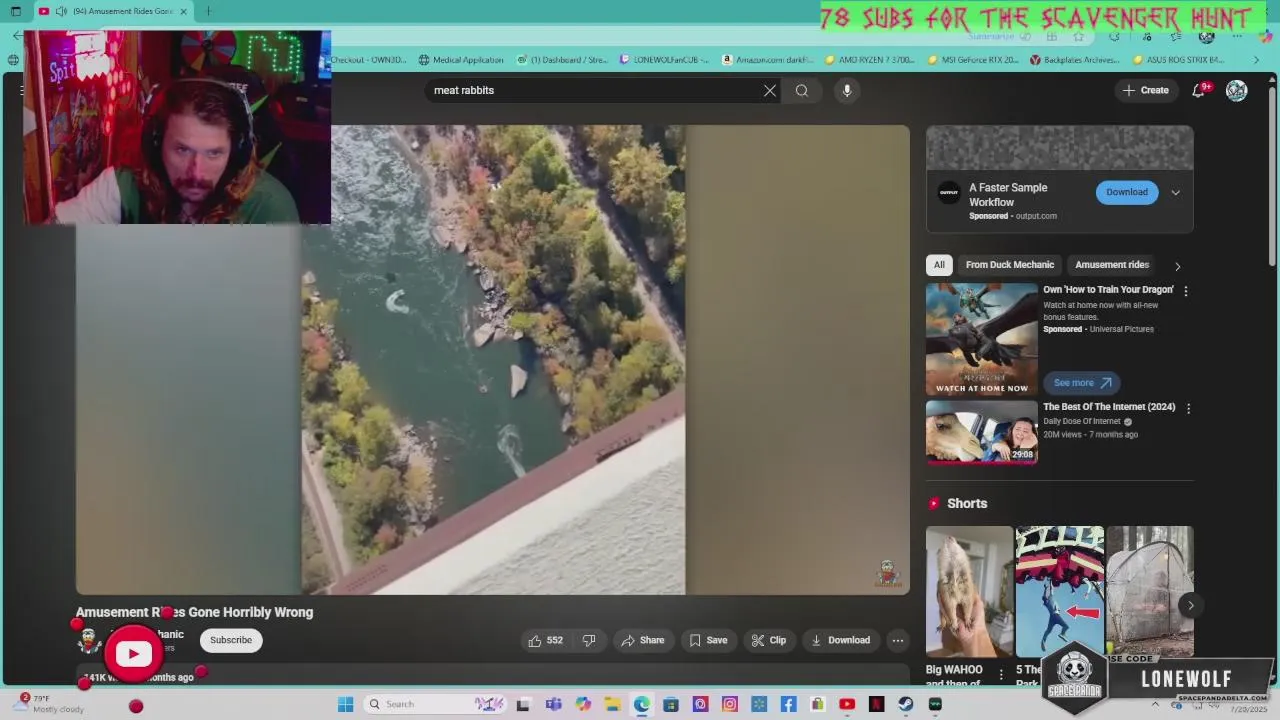Dislike the Amusement Rides video
Image resolution: width=1280 pixels, height=720 pixels.
[589, 640]
